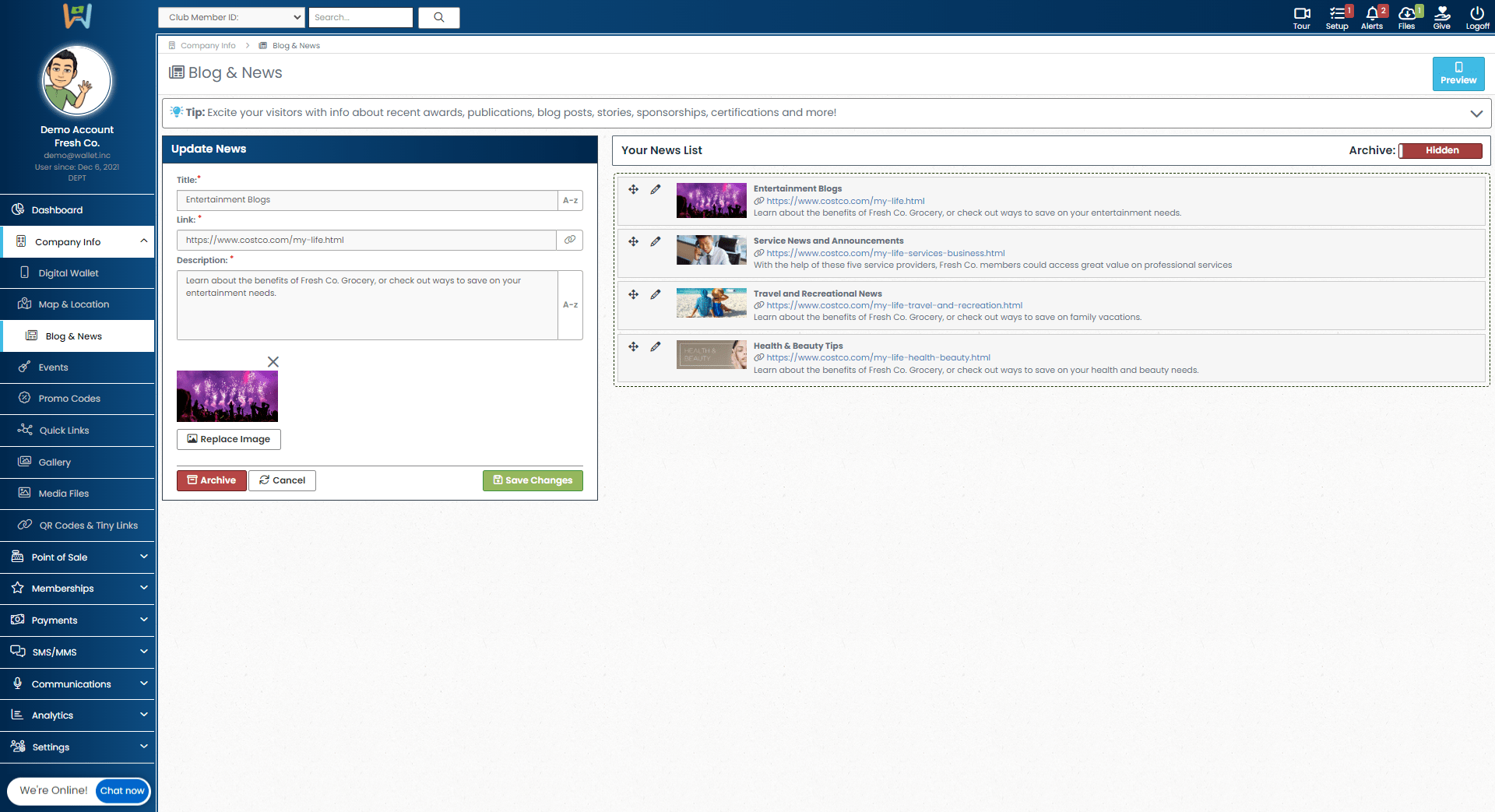The height and width of the screenshot is (812, 1495).
Task: Toggle the Archive Hidden switch
Action: [1440, 151]
